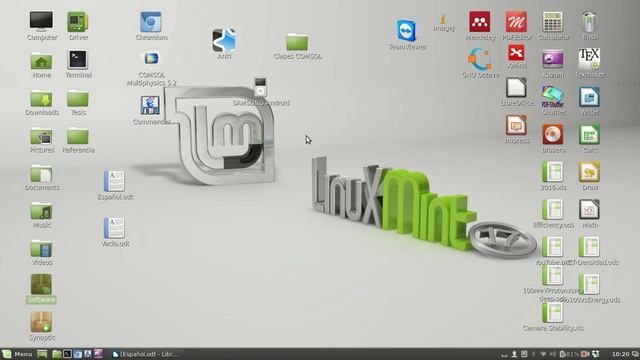Open the Mint Menu button

tap(17, 354)
